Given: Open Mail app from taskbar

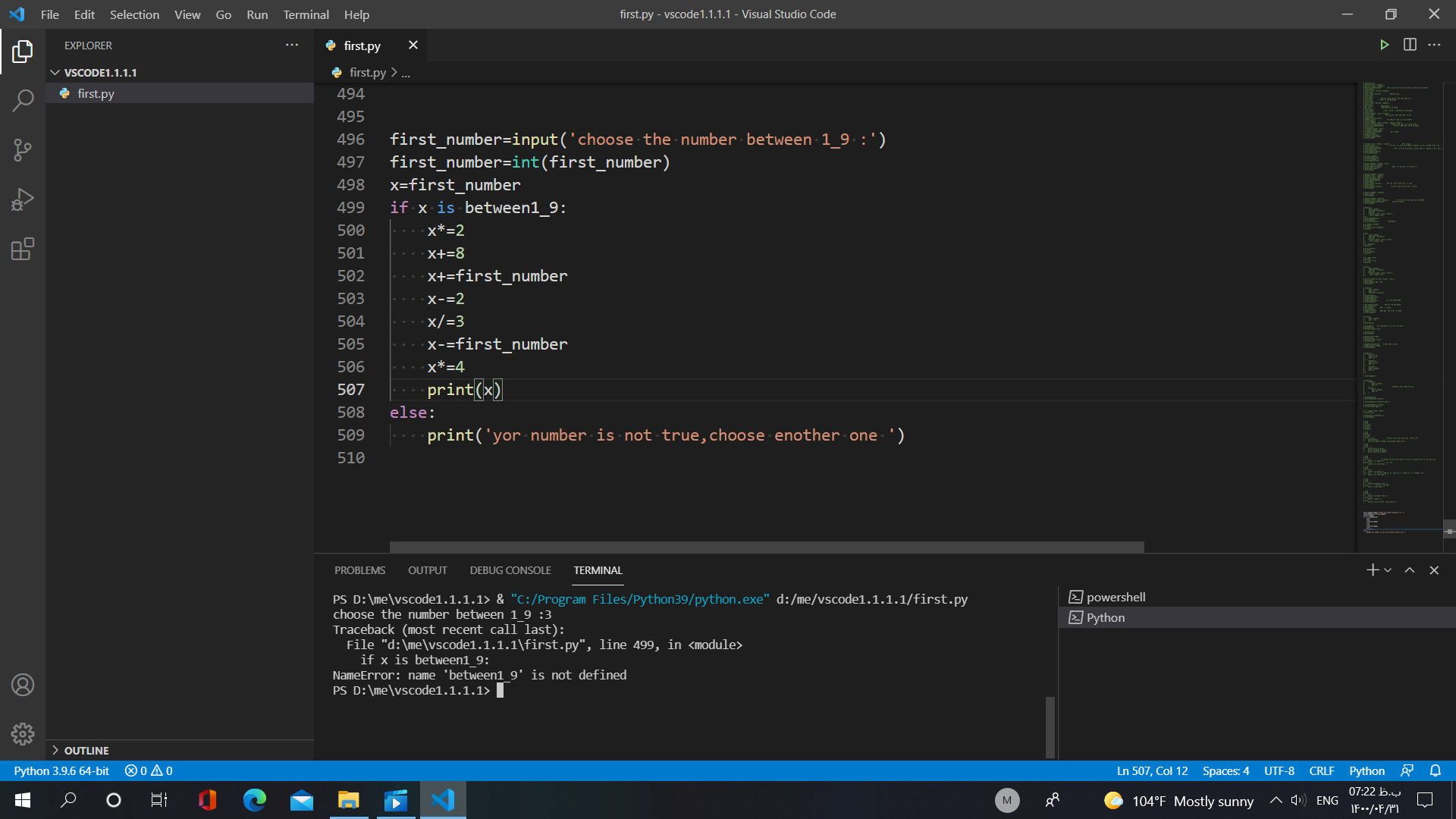Looking at the screenshot, I should [302, 800].
